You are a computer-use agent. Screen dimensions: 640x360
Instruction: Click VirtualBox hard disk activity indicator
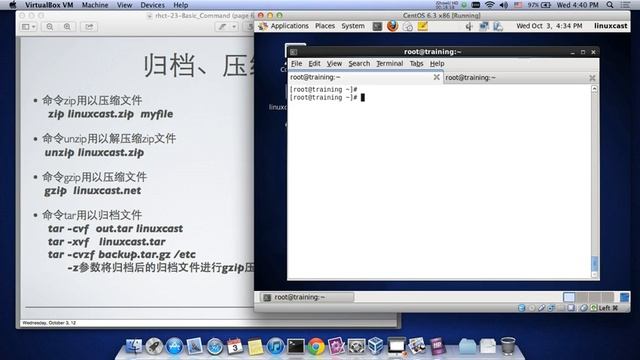[x=522, y=308]
